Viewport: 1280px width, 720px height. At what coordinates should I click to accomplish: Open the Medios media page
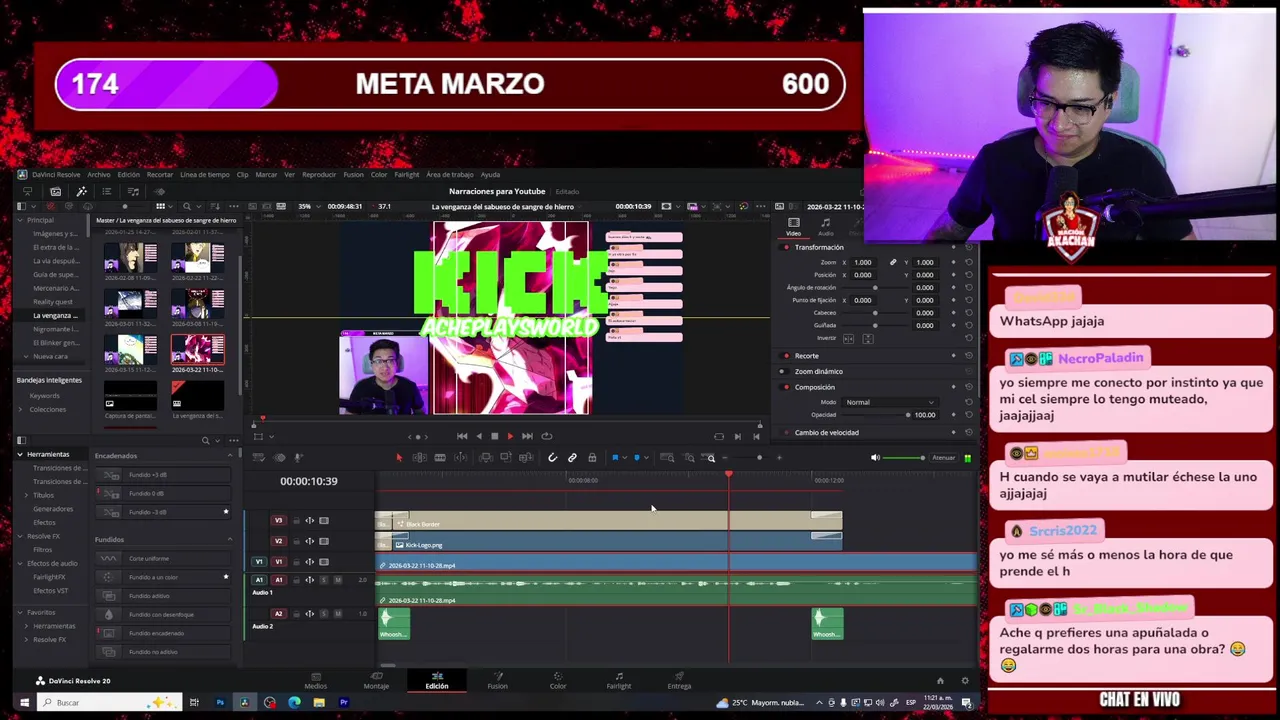click(x=315, y=680)
